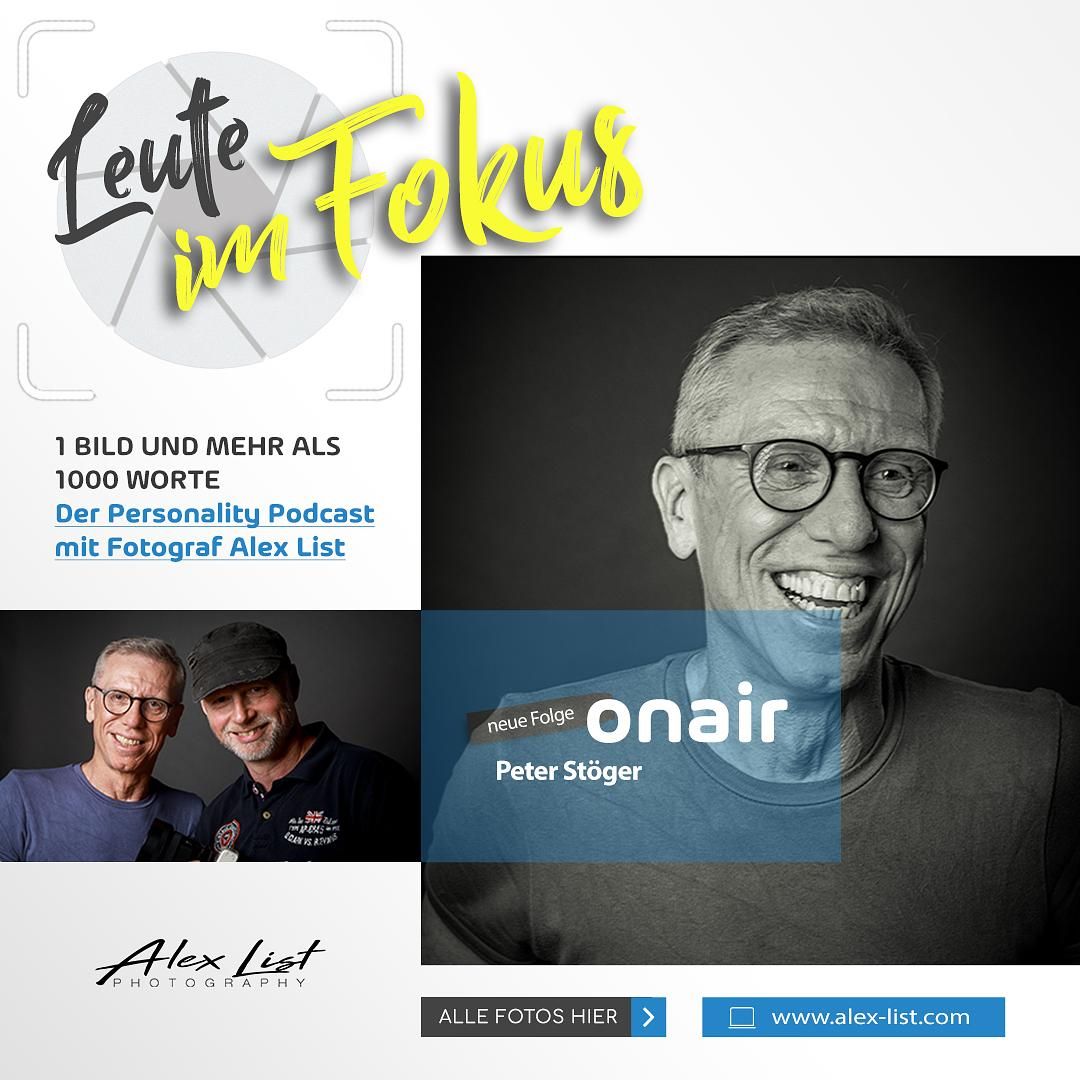Click the blue chevron arrow next to ALLE FOTOS HIER
Screen dimensions: 1080x1080
pos(648,1017)
